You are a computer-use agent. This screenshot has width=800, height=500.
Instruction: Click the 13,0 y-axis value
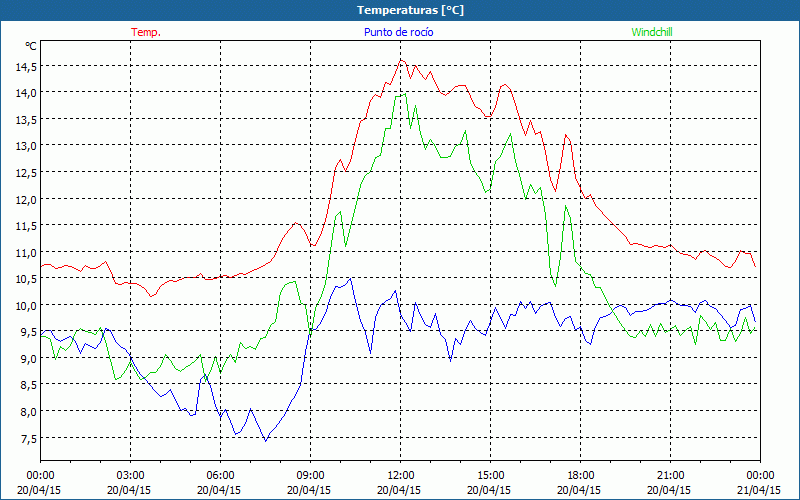[27, 146]
